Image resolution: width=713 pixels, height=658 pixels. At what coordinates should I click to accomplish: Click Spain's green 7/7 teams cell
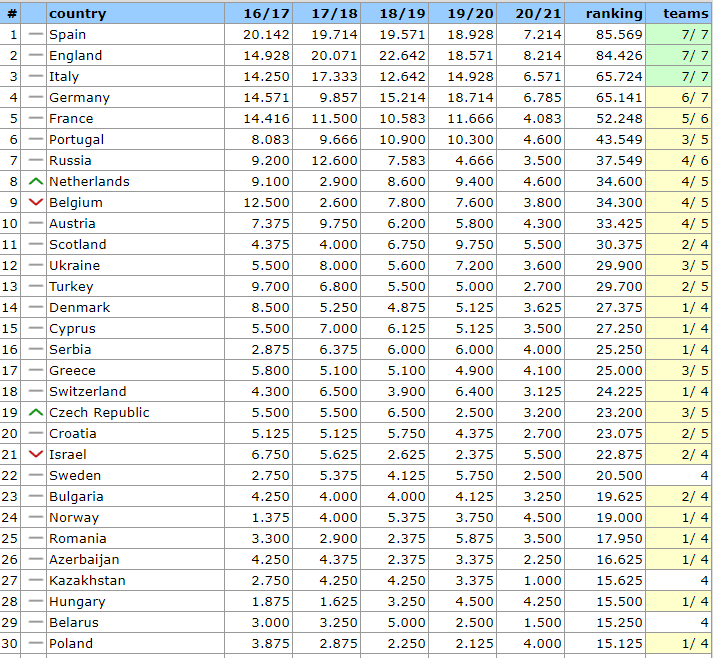[x=679, y=35]
